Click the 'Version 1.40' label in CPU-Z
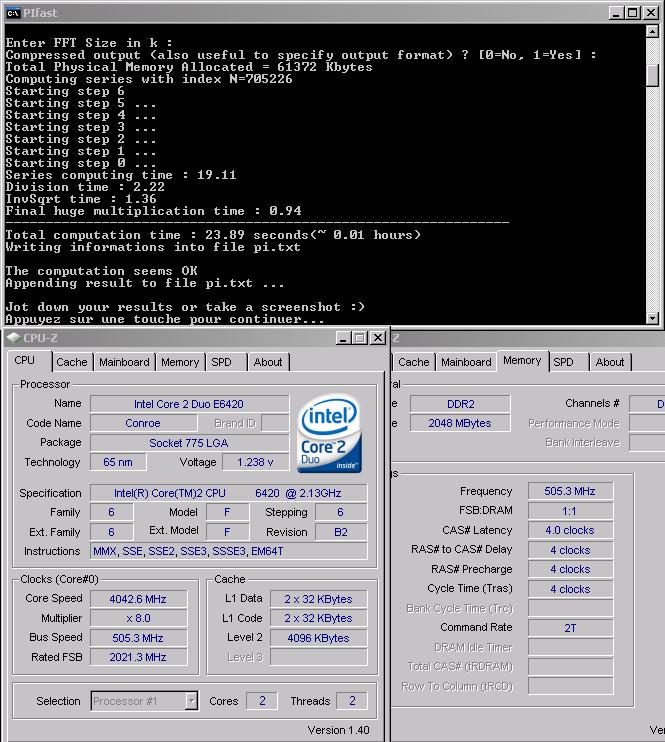This screenshot has height=742, width=665. click(338, 730)
